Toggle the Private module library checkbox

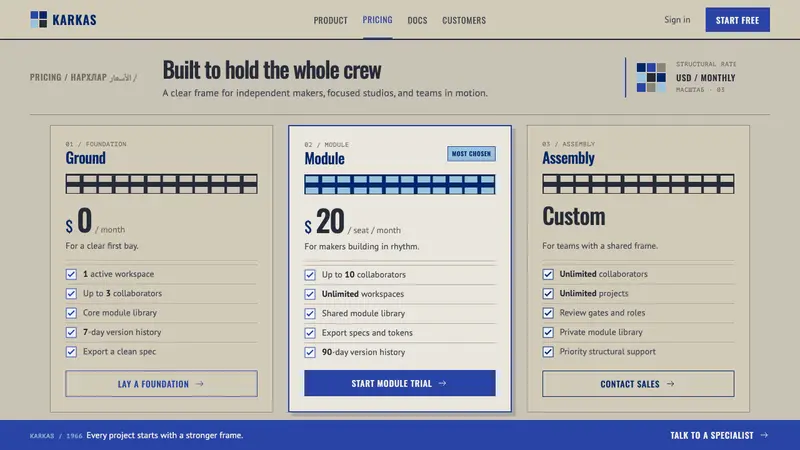(x=548, y=332)
